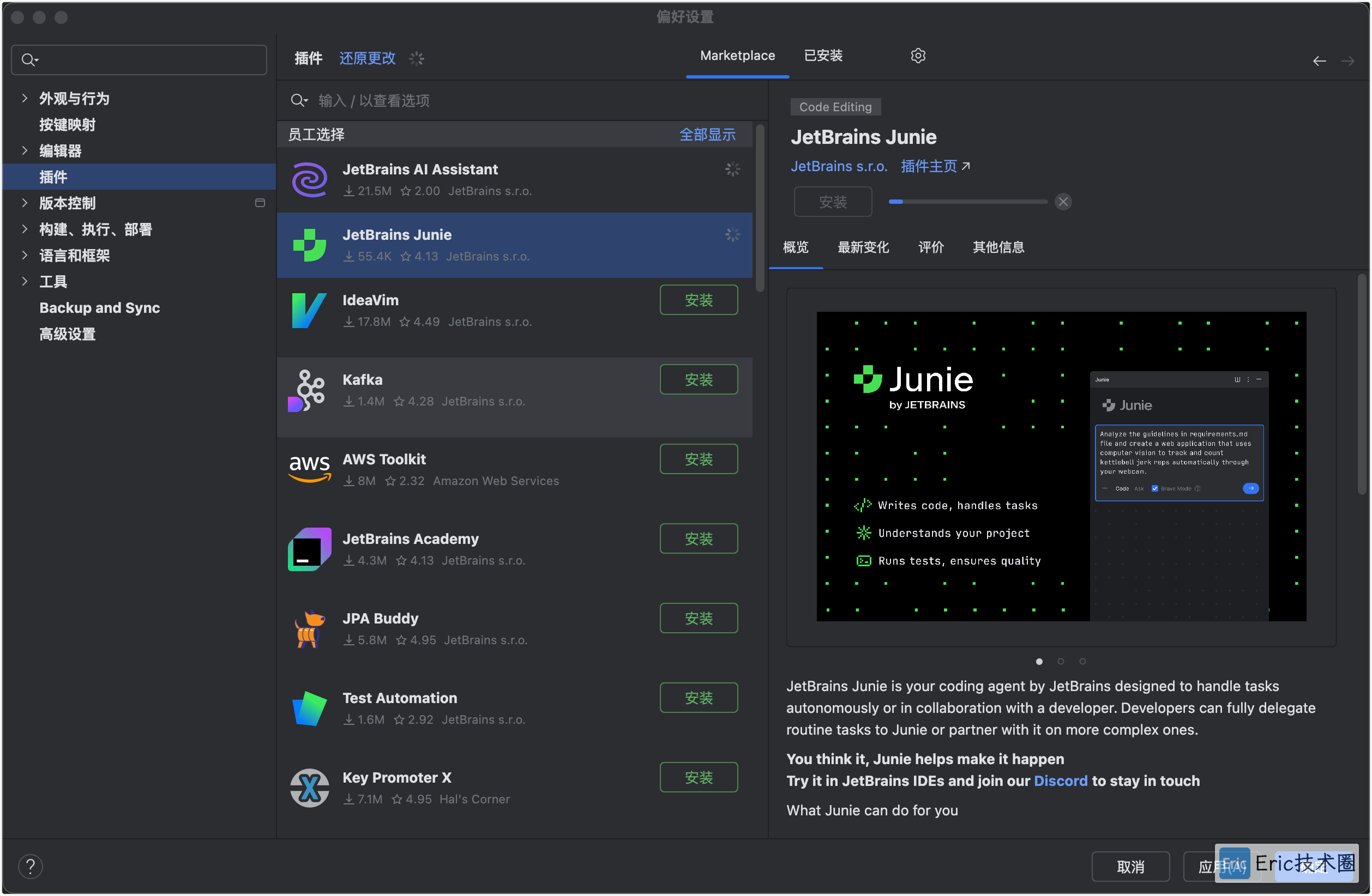Viewport: 1372px width, 896px height.
Task: Open plugin homepage external link arrow
Action: point(966,166)
